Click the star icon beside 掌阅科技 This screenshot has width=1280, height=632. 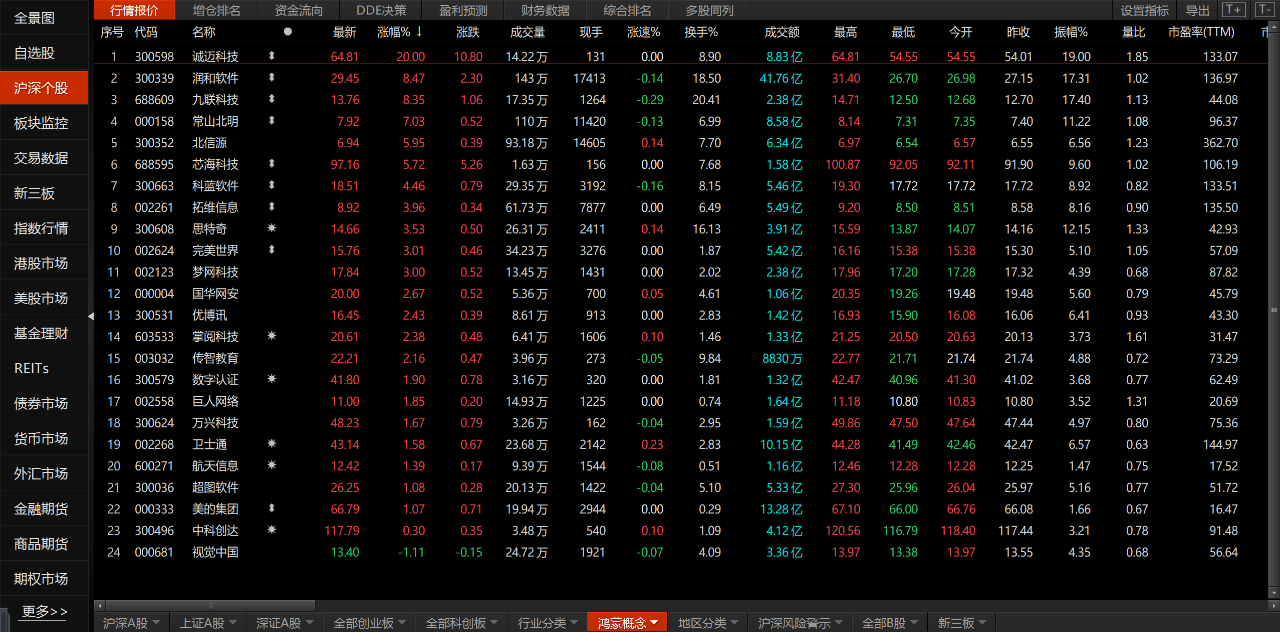(x=271, y=337)
